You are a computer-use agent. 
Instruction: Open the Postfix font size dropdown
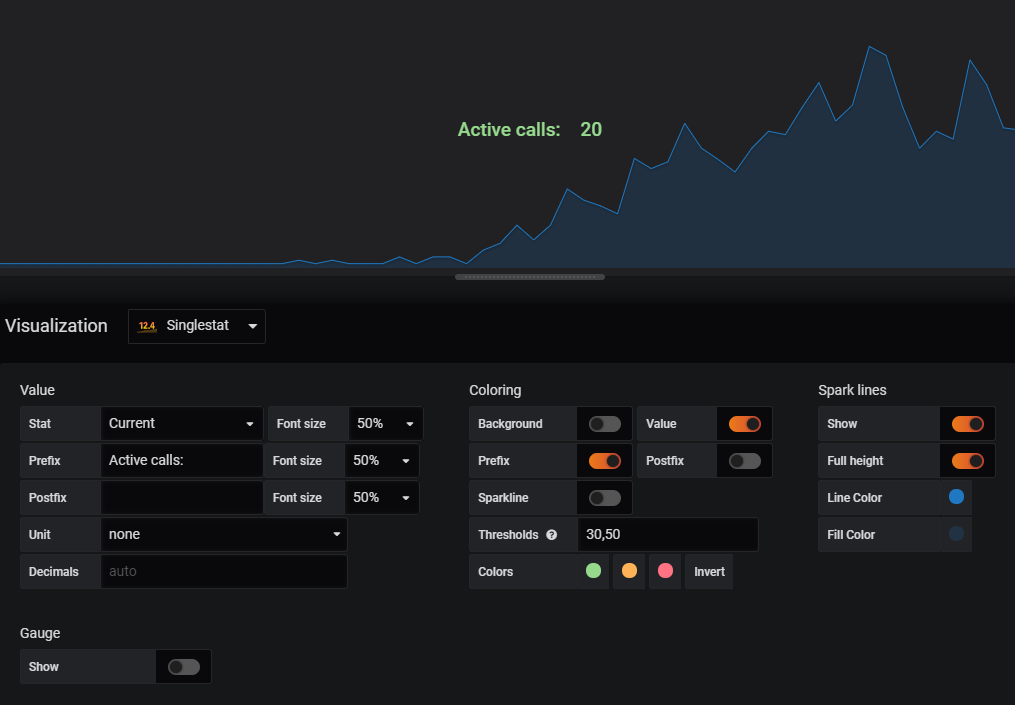(x=385, y=497)
